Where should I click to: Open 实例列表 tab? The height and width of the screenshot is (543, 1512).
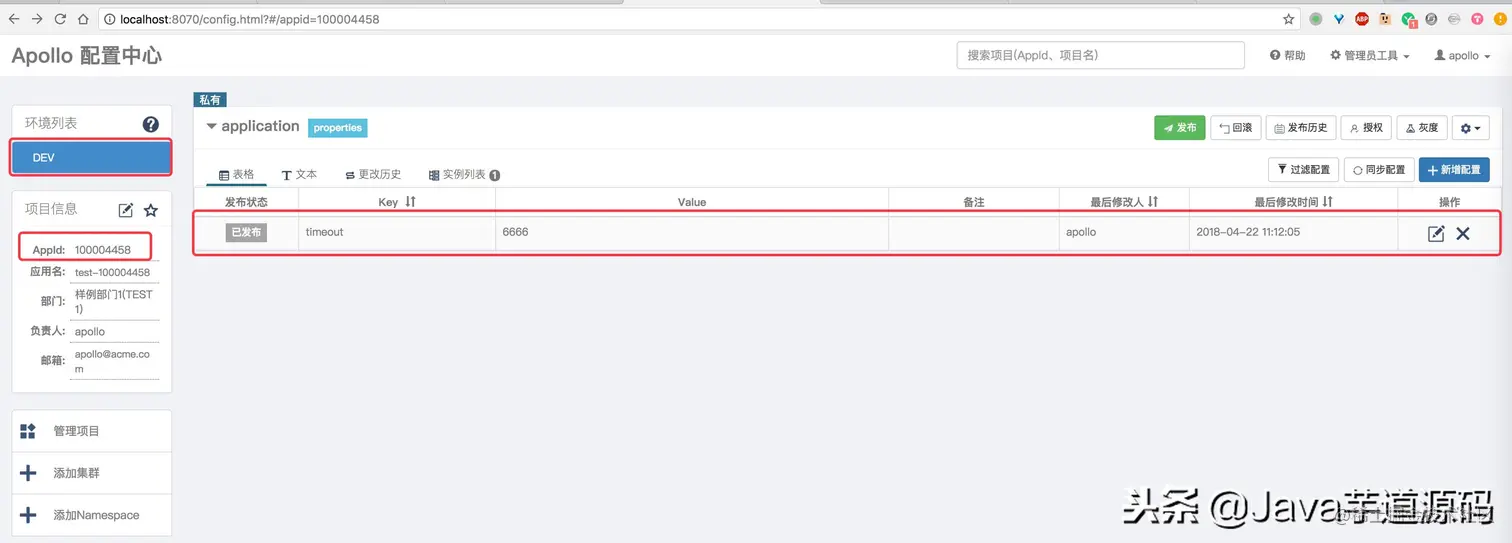coord(464,174)
